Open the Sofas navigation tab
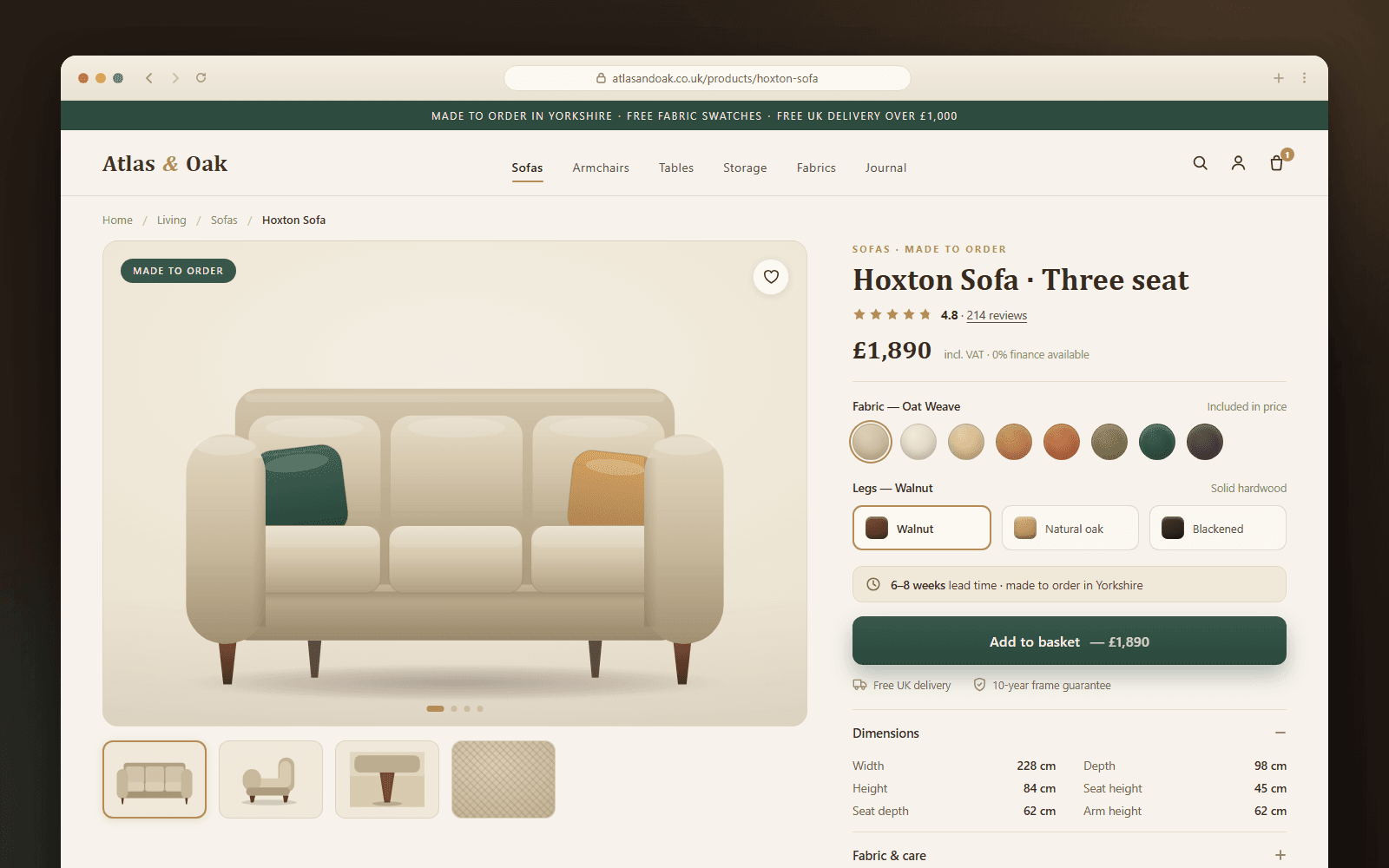This screenshot has height=868, width=1389. click(x=527, y=168)
